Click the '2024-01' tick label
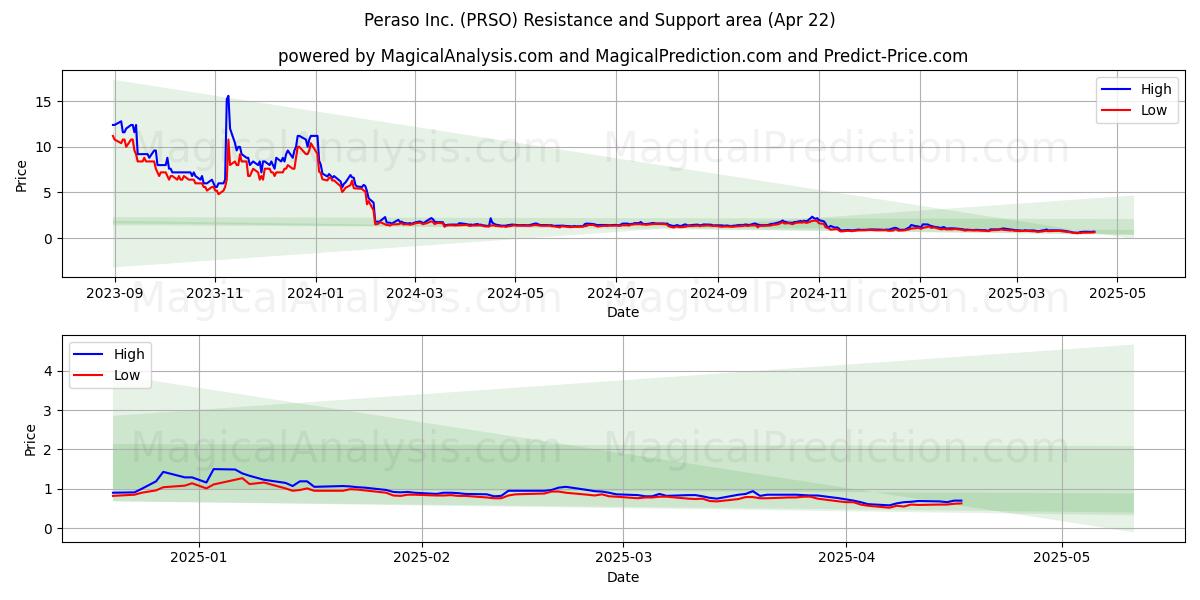 click(x=316, y=294)
